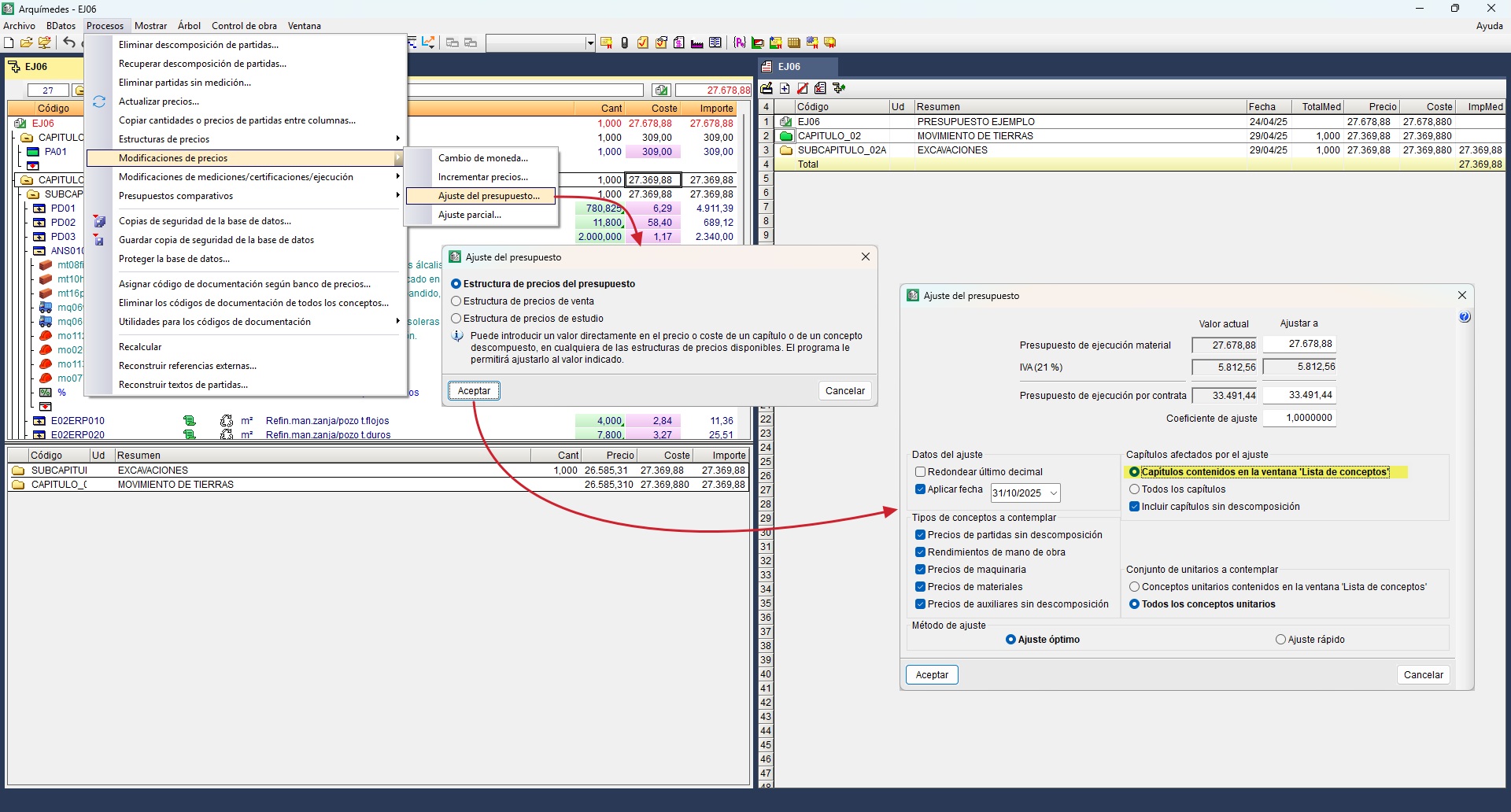Viewport: 1511px width, 812px height.
Task: Click the page with plus icon in right panel
Action: (x=785, y=88)
